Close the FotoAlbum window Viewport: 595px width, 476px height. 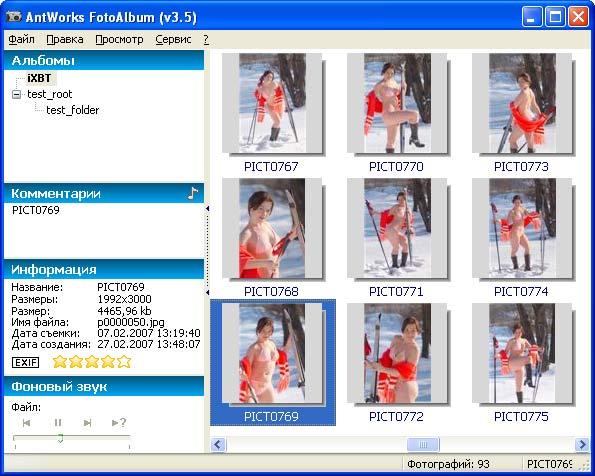tap(578, 17)
